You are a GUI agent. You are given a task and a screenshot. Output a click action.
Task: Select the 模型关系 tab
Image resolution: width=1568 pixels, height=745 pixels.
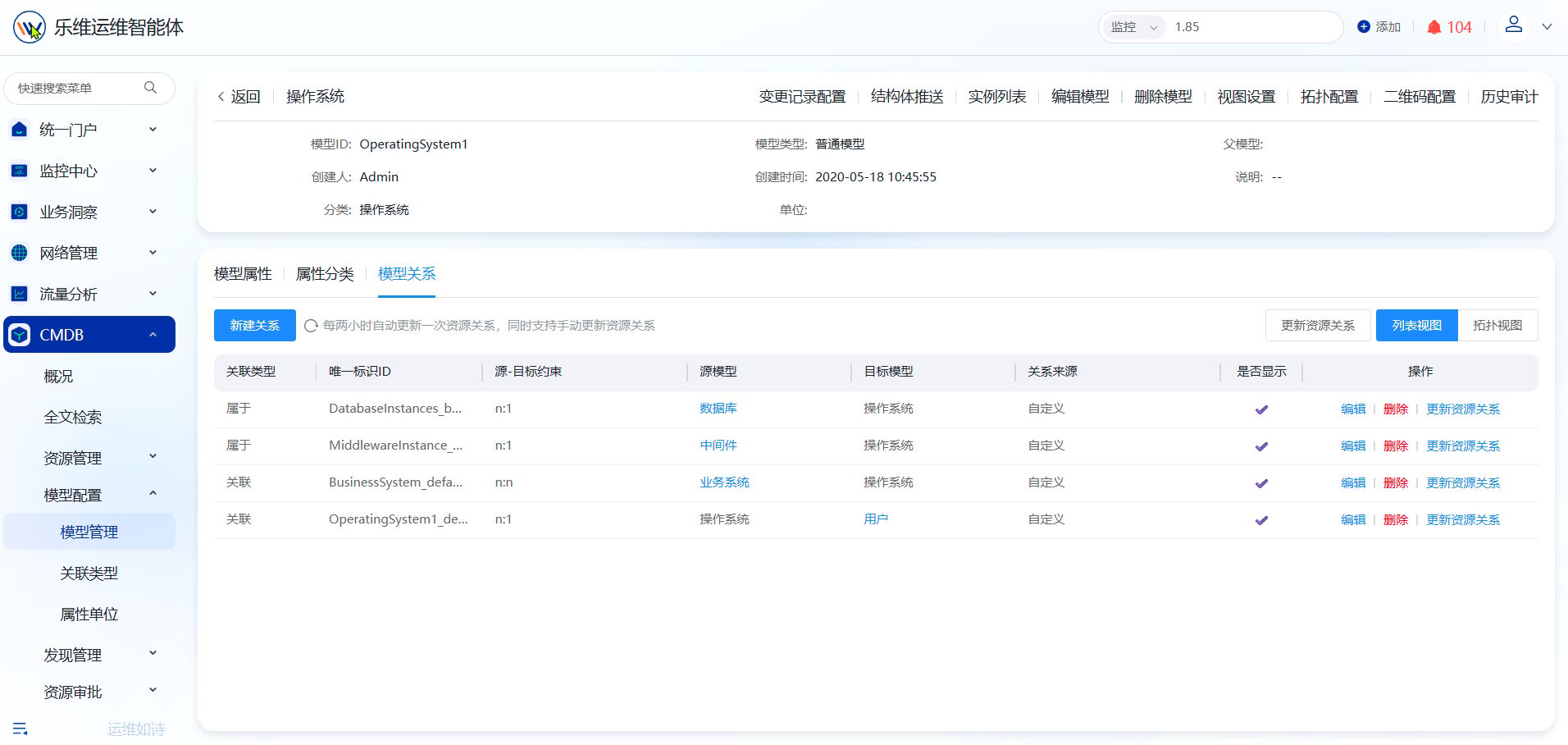tap(407, 274)
